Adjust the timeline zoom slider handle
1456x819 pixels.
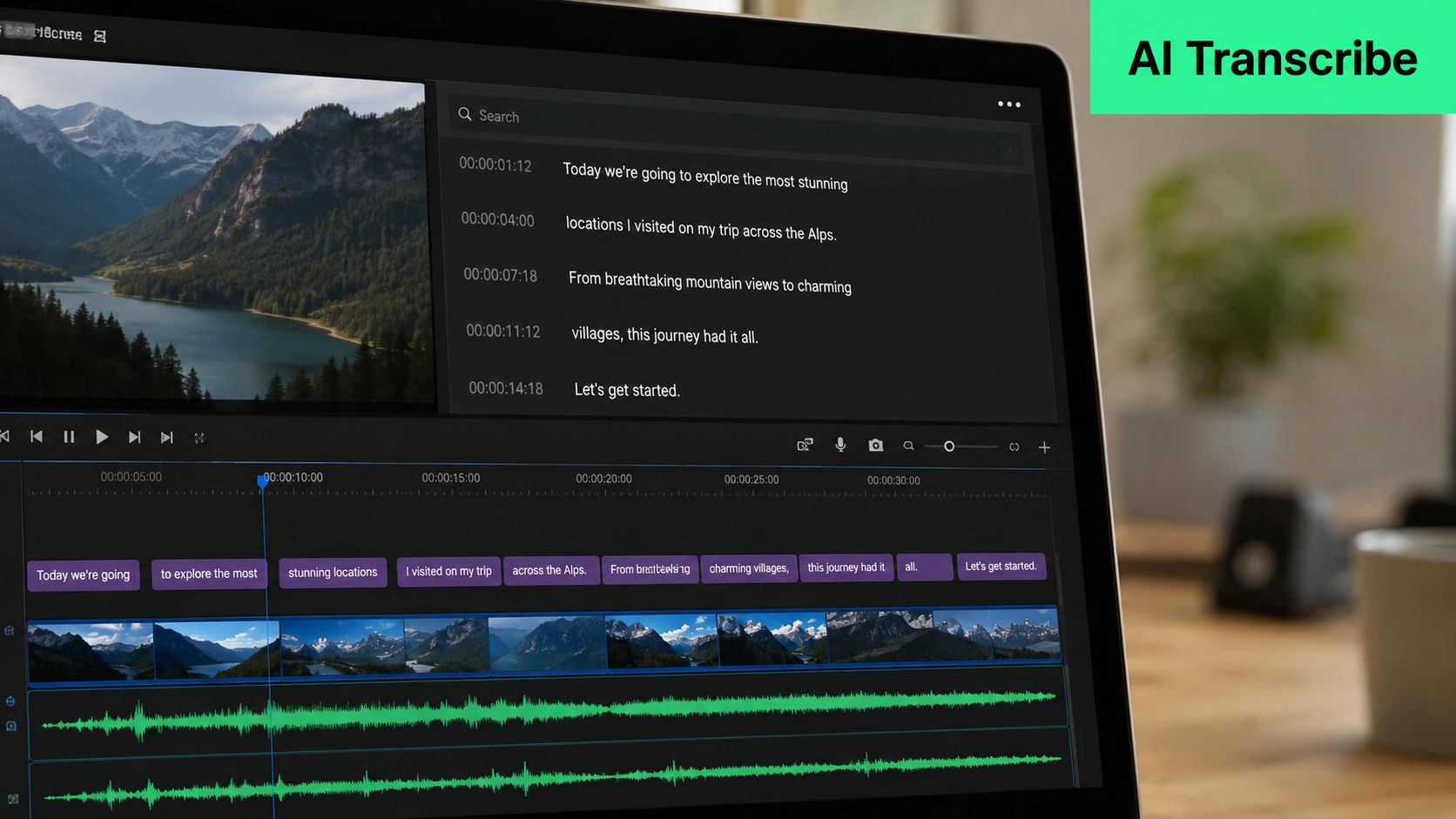(949, 446)
